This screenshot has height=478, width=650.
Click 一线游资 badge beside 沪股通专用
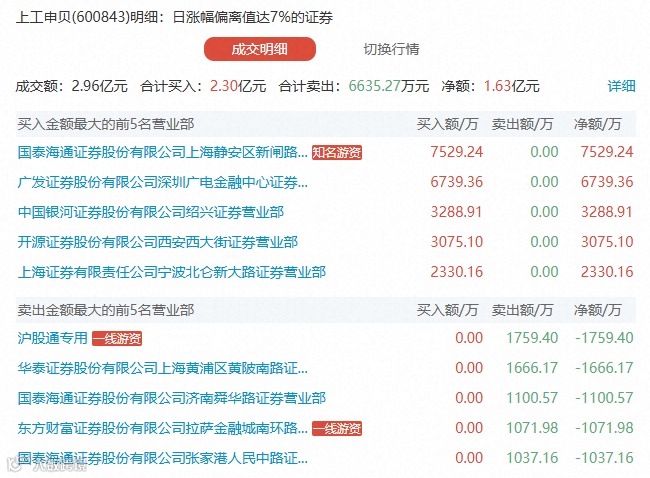[x=117, y=338]
